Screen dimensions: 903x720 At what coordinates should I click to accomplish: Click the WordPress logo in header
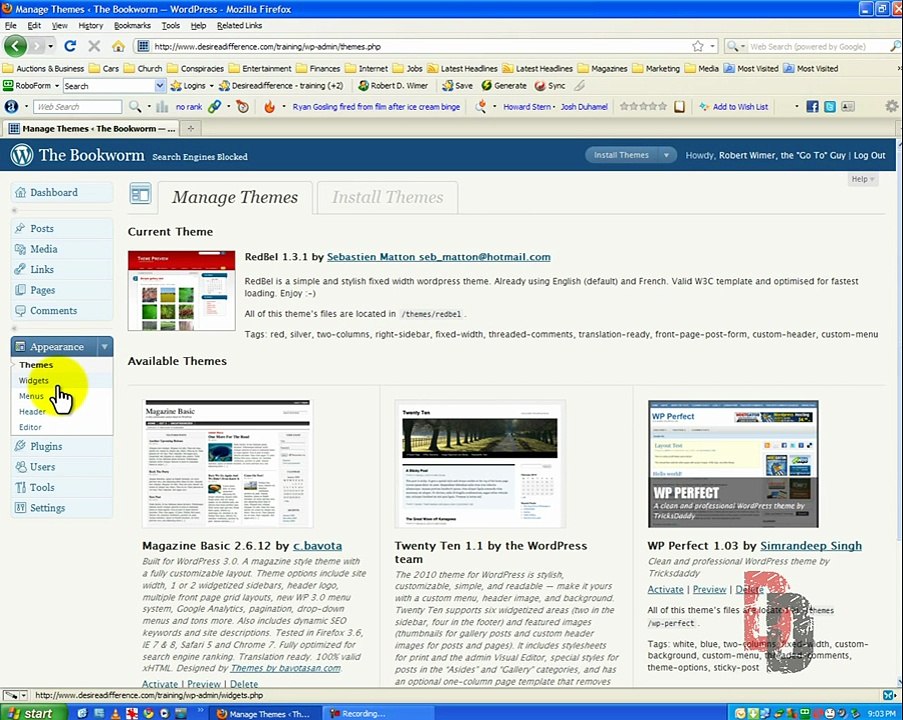tap(22, 155)
